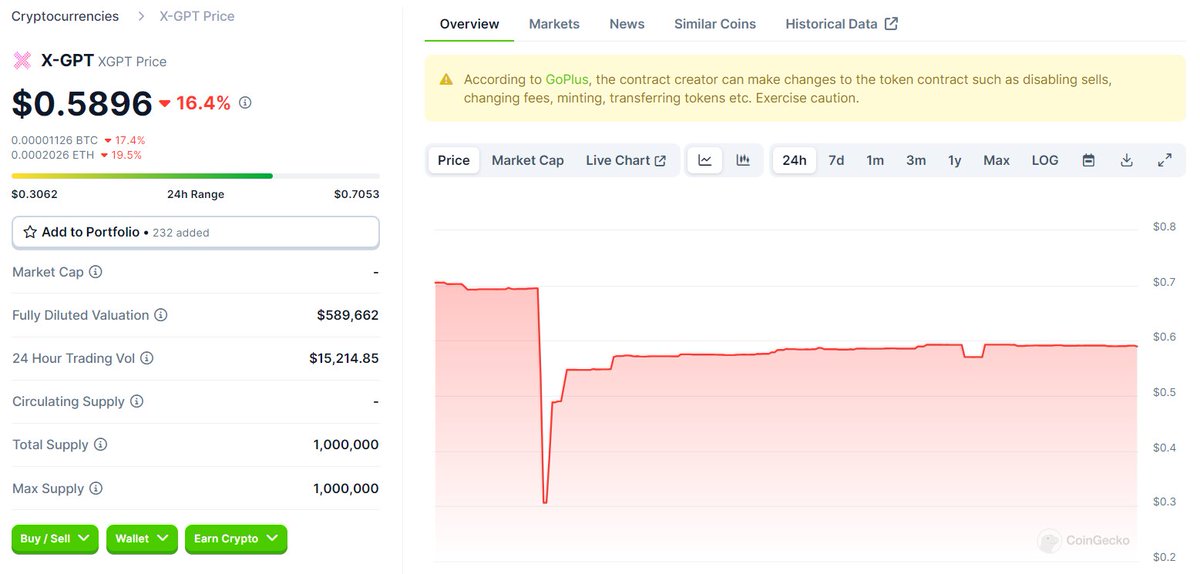Open the Overview tab
Screen dimensions: 1200x574
[x=469, y=23]
